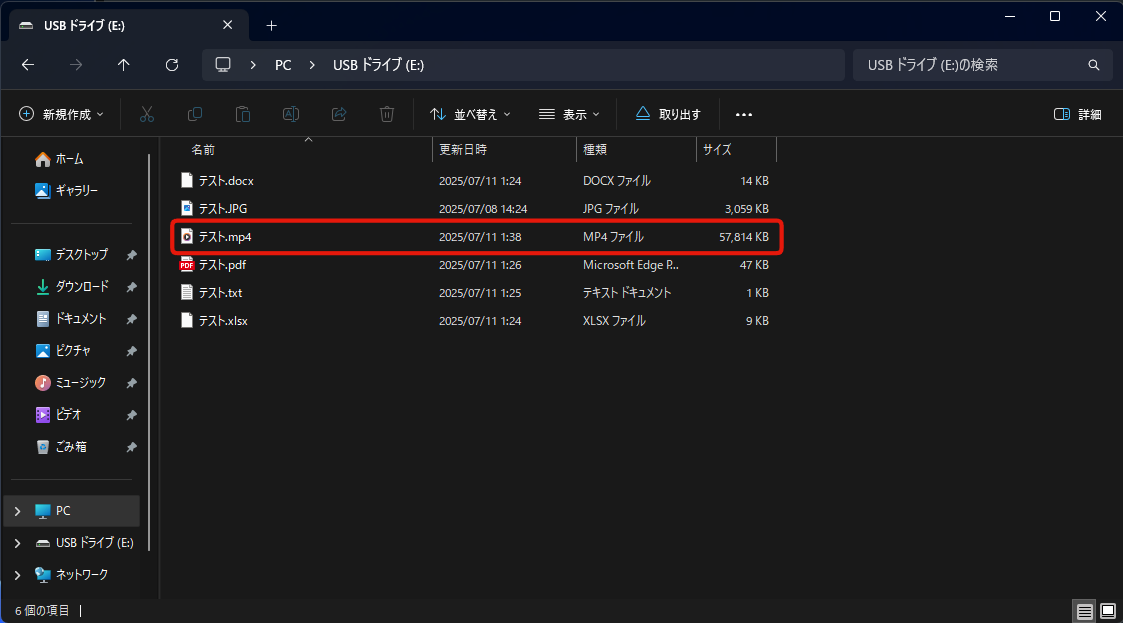
Task: Close the USB ドライブ (E:) tab
Action: coord(228,25)
